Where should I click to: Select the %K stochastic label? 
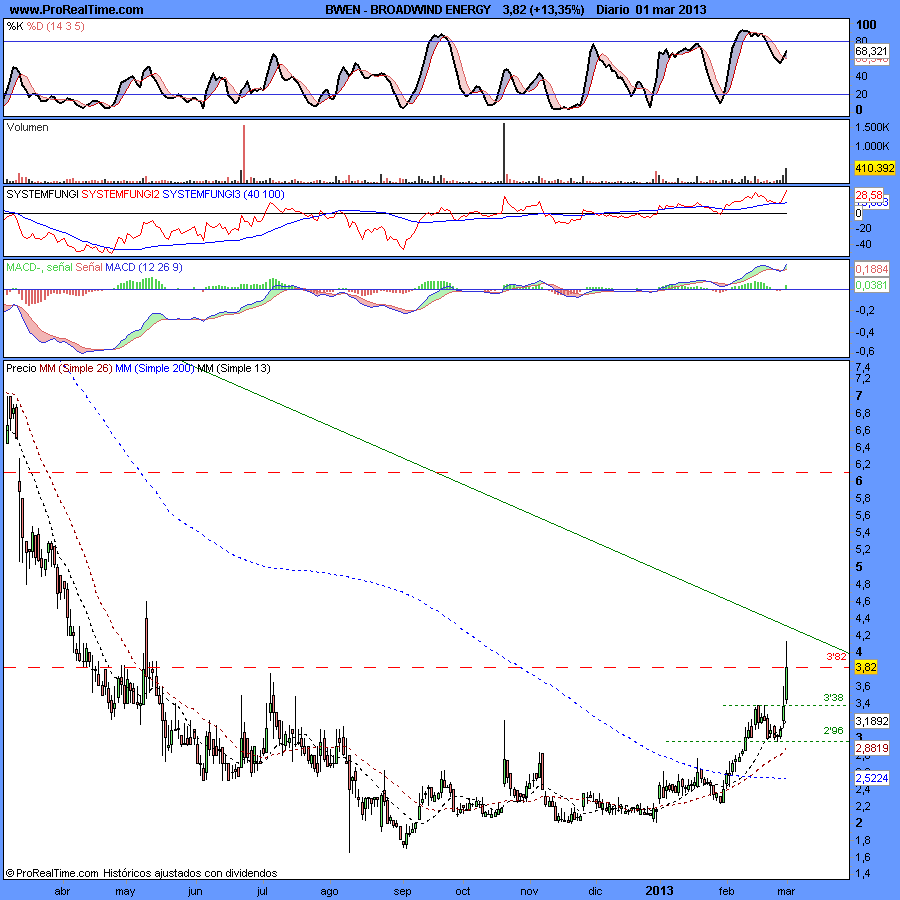point(15,26)
